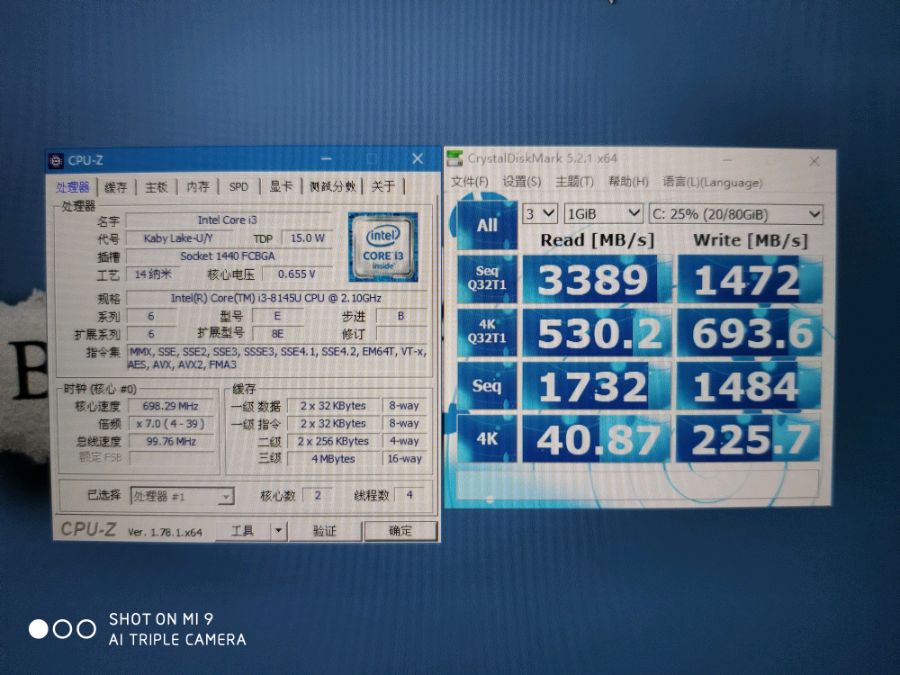
Task: Click the All button in CrystalDiskMark
Action: point(487,225)
